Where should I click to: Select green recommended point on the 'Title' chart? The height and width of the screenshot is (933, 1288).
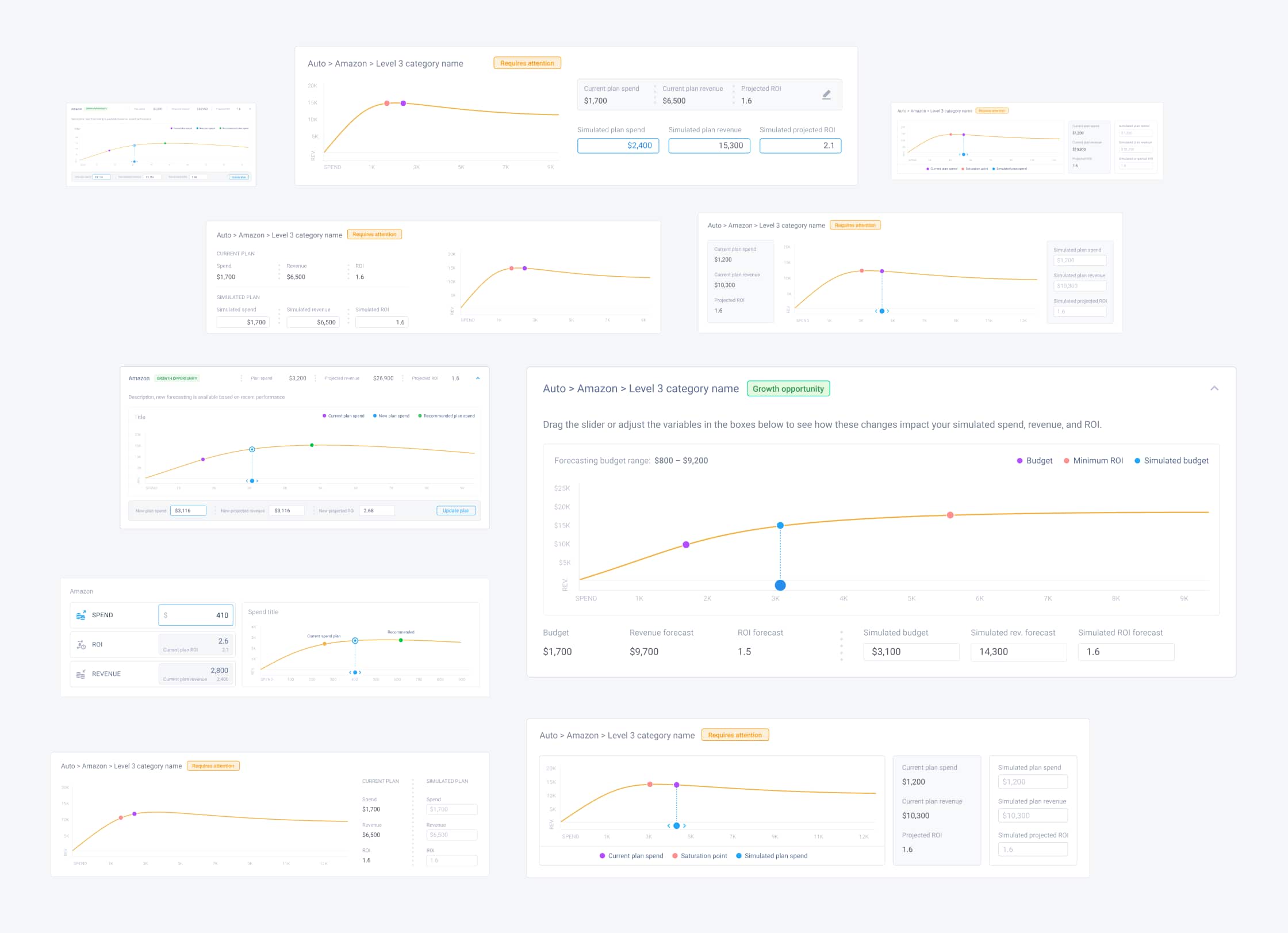pos(312,445)
